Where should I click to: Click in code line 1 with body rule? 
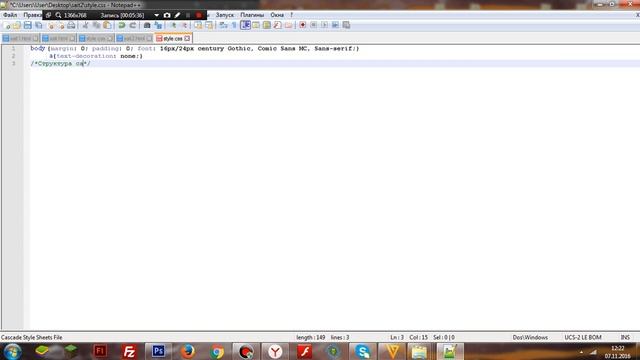click(x=195, y=49)
